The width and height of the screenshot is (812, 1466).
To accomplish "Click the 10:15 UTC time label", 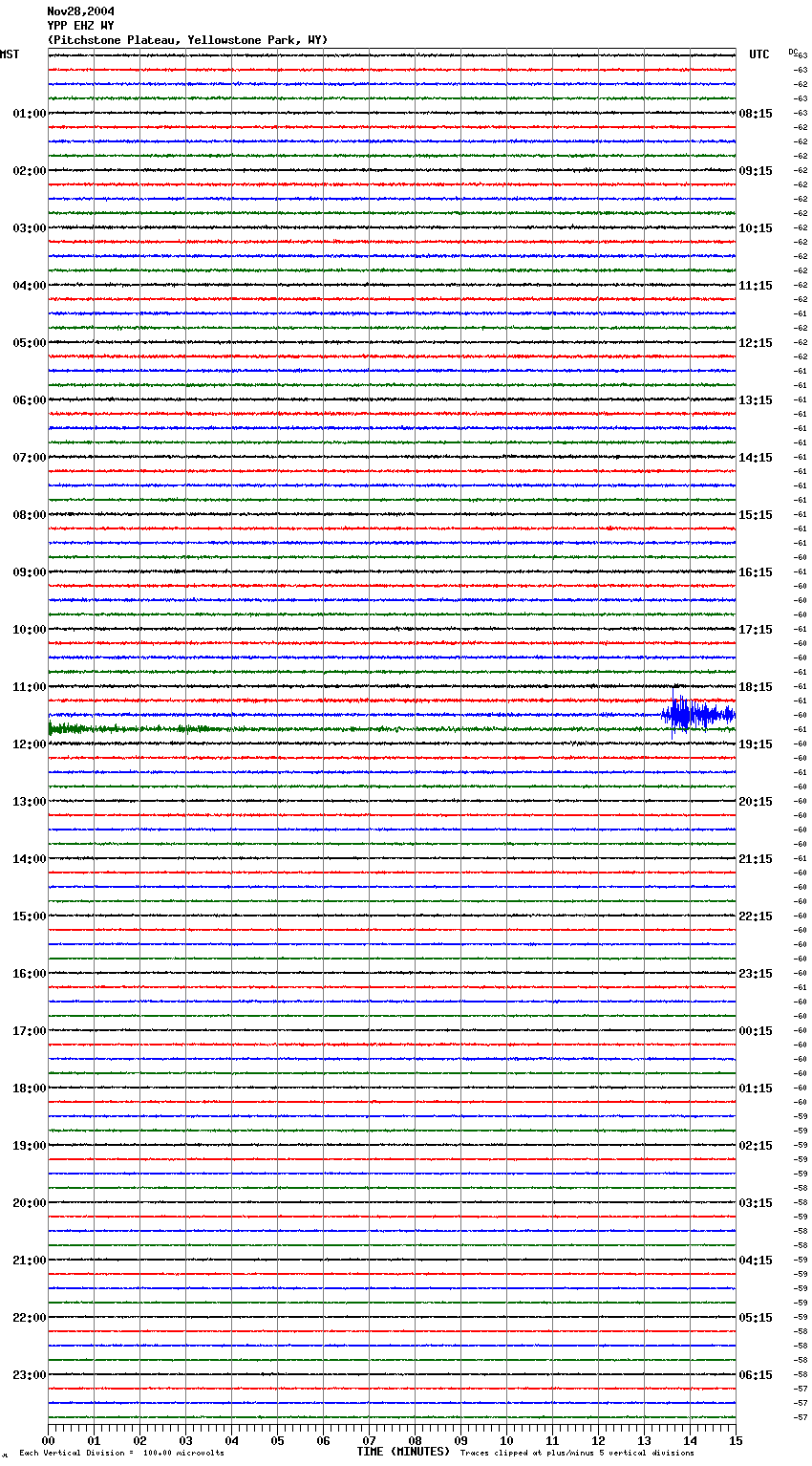I will (756, 228).
